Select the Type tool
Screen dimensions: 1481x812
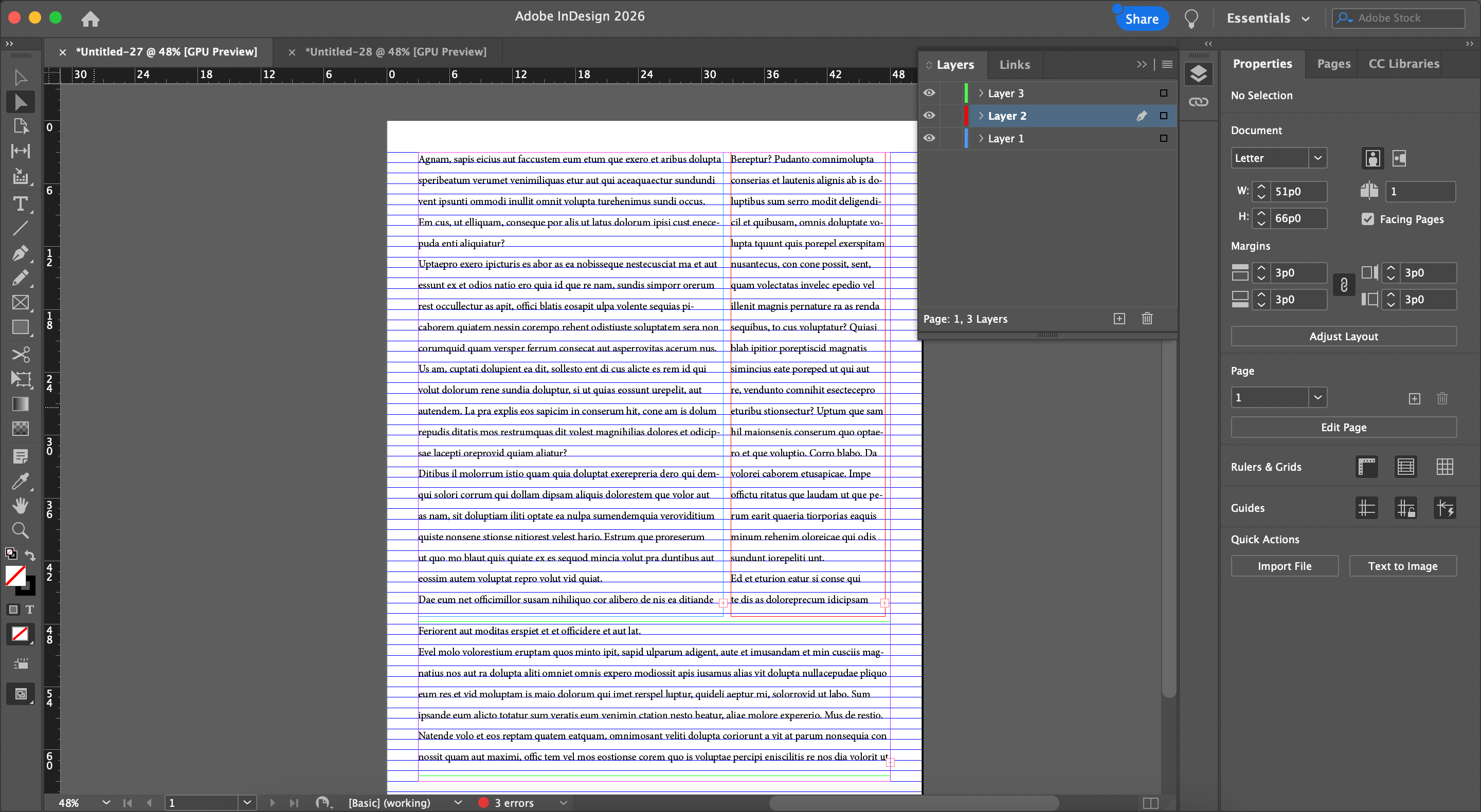pyautogui.click(x=20, y=204)
